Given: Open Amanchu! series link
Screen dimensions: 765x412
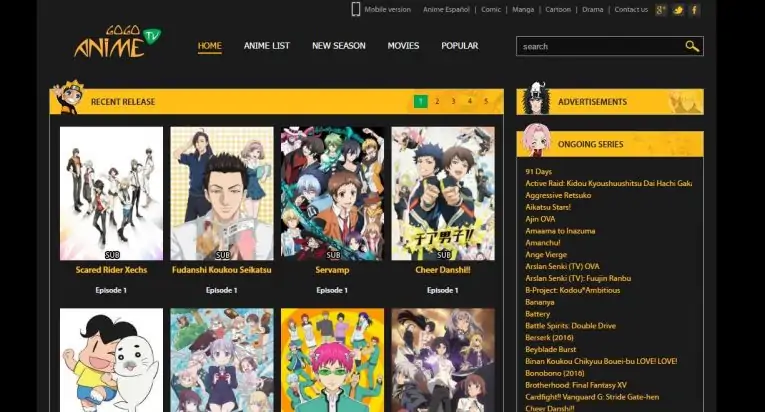Looking at the screenshot, I should tap(543, 243).
